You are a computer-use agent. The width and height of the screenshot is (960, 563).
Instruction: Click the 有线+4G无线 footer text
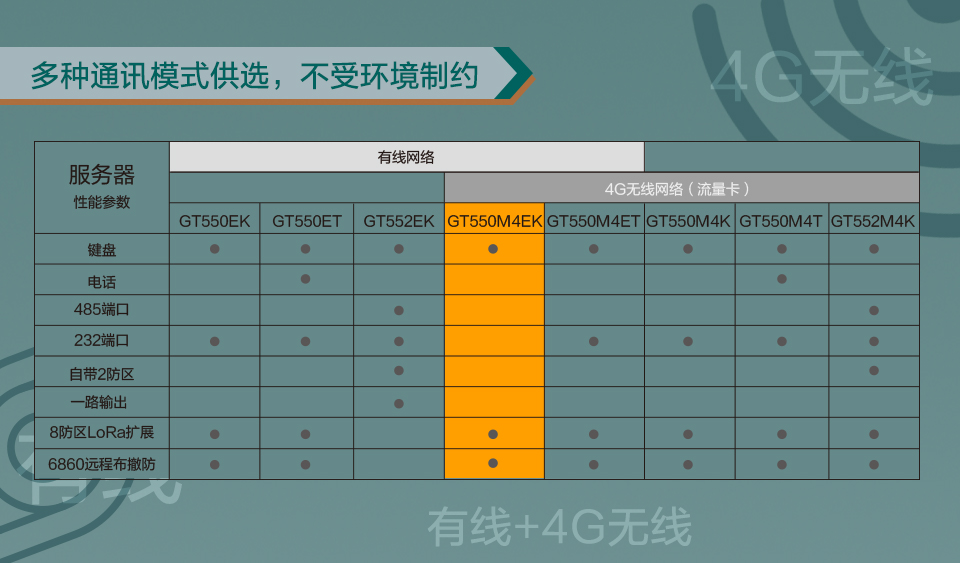559,527
